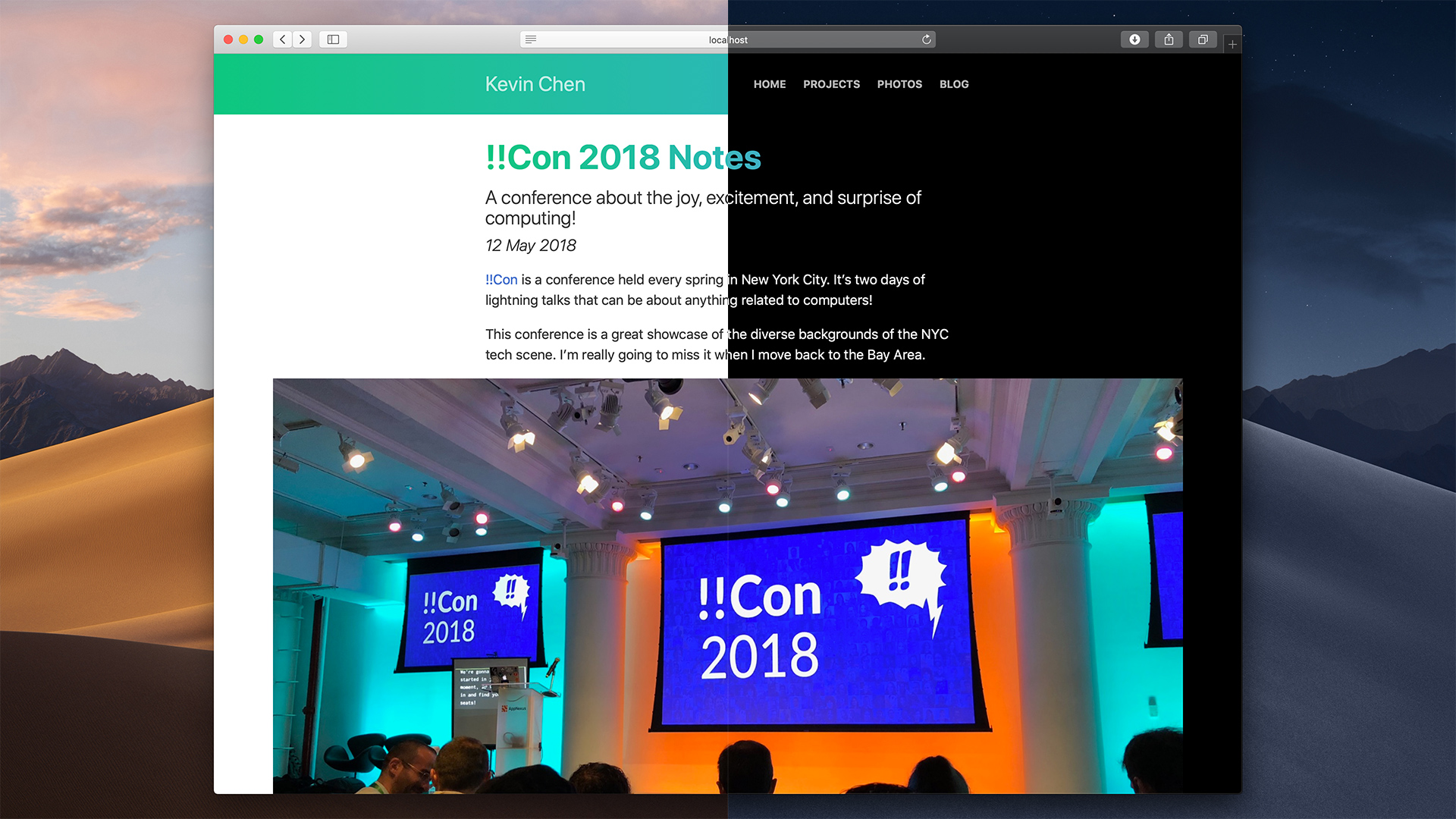
Task: Show all tabs overview
Action: click(x=1202, y=39)
